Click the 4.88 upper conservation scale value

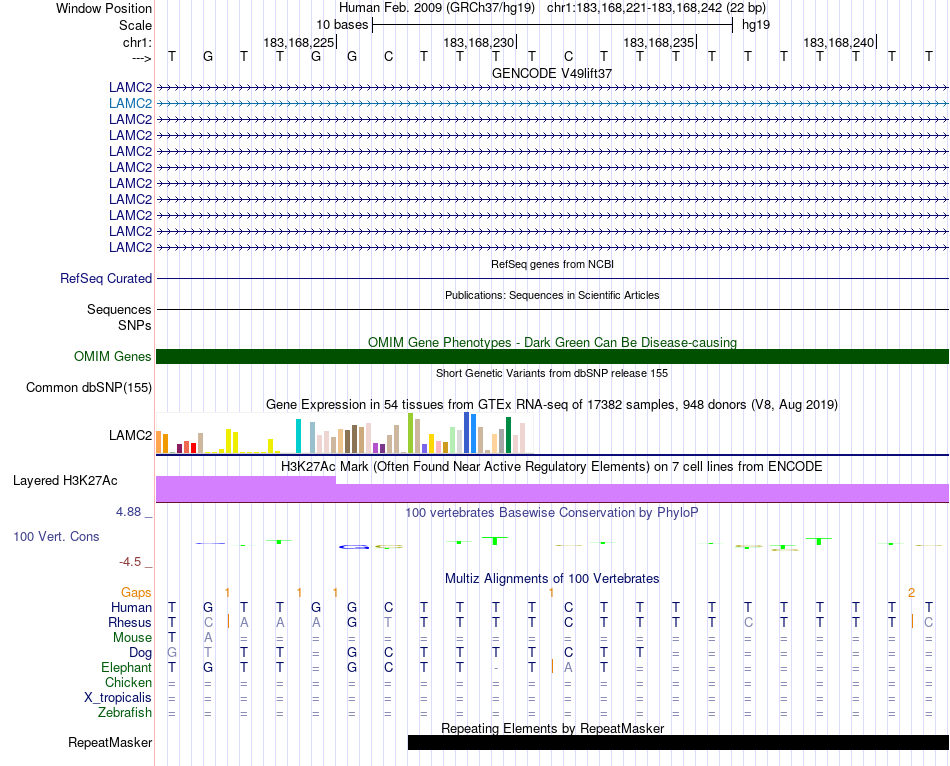[x=129, y=512]
